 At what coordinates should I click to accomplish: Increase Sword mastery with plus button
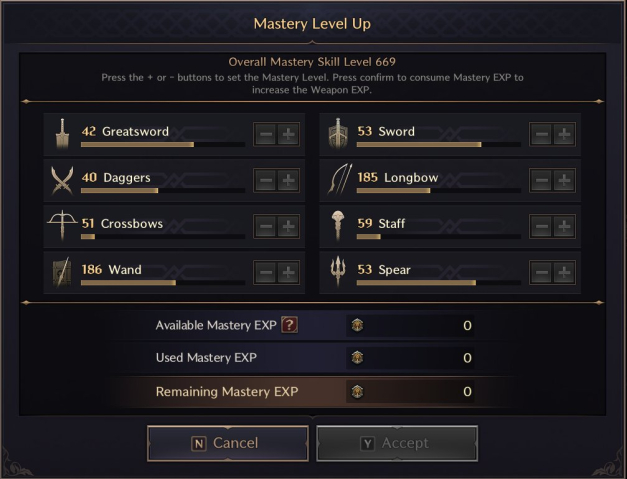(x=564, y=134)
